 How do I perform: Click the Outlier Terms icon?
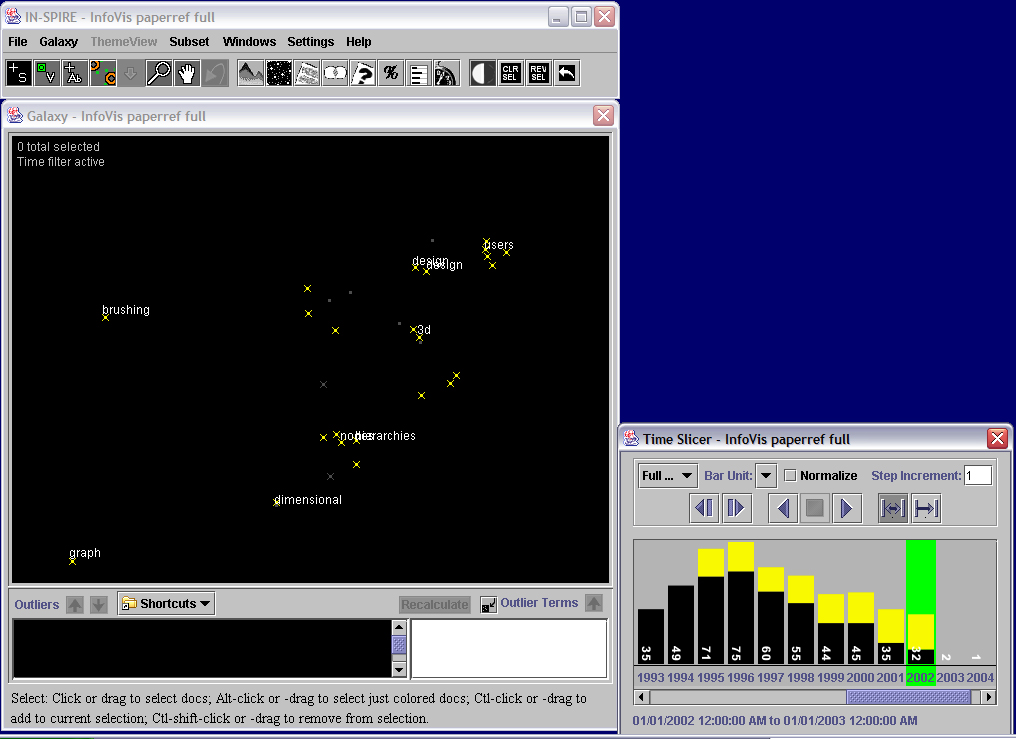(488, 604)
